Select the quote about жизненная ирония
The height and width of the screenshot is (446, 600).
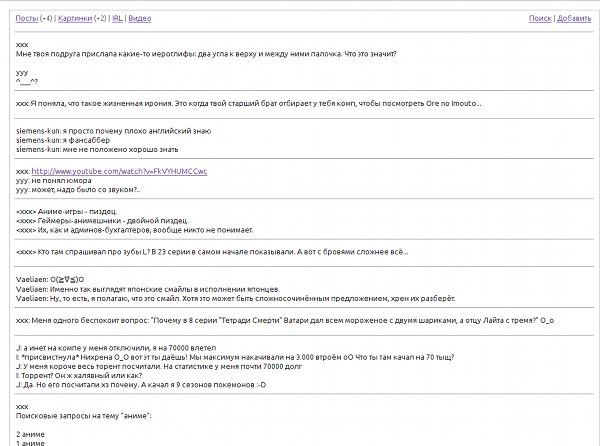tap(249, 104)
